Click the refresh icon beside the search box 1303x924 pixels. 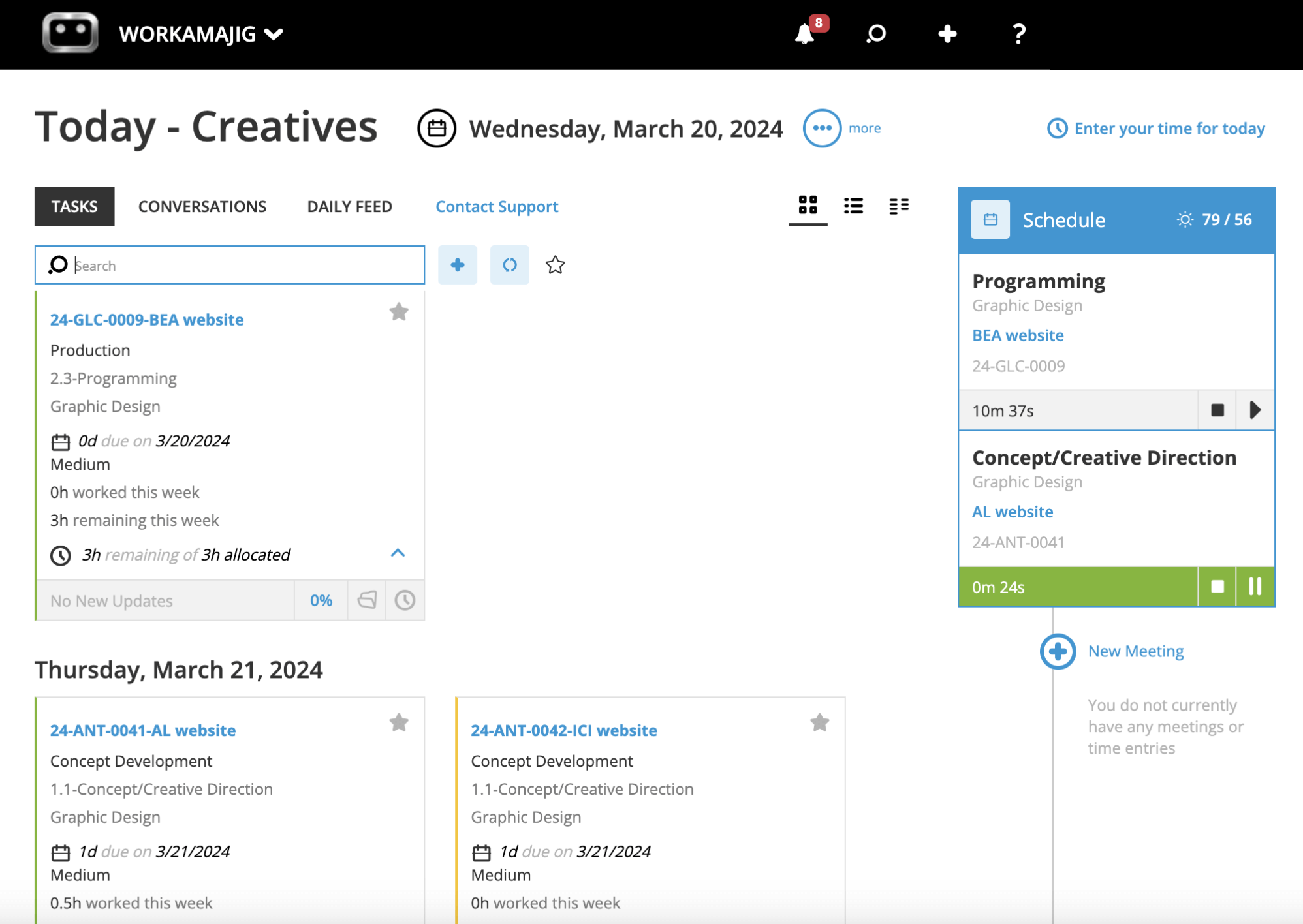(509, 265)
